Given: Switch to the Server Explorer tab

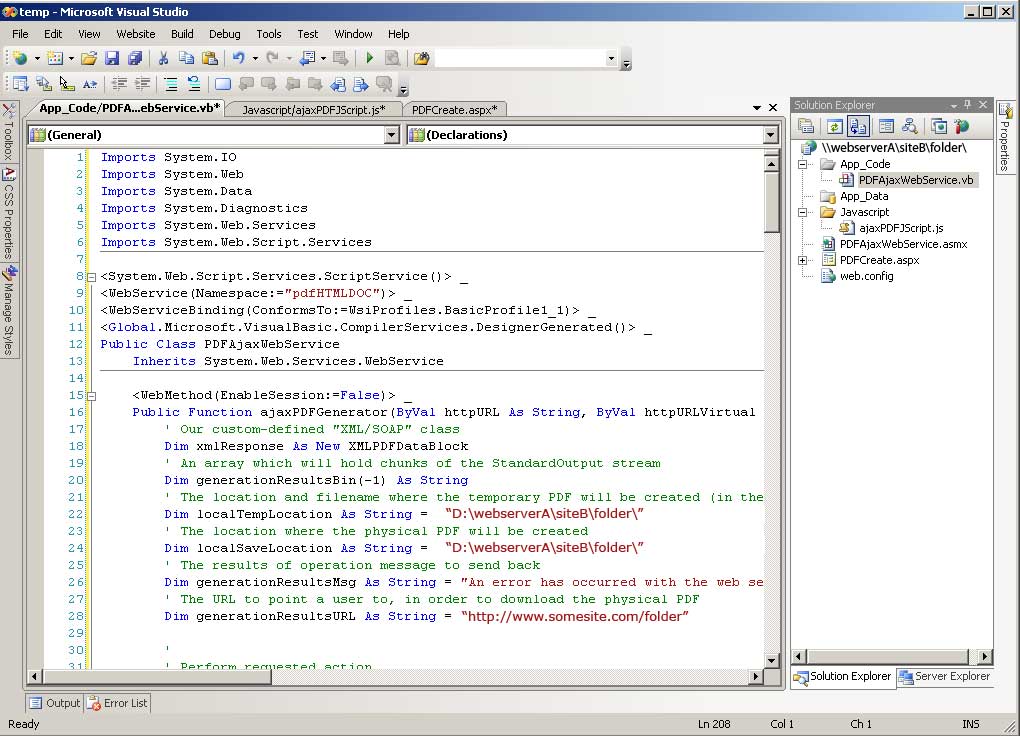Looking at the screenshot, I should [x=945, y=677].
